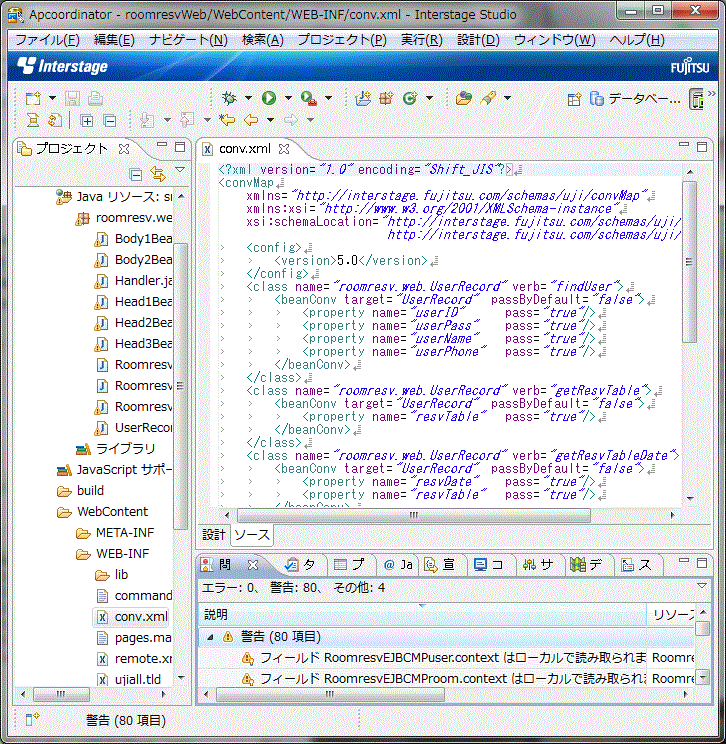
Task: Close the Problems view tab
Action: pos(253,565)
